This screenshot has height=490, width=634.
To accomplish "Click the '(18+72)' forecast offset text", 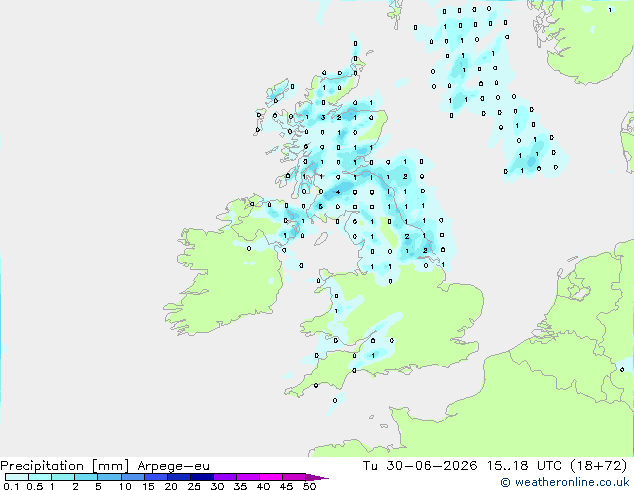I will [x=598, y=466].
